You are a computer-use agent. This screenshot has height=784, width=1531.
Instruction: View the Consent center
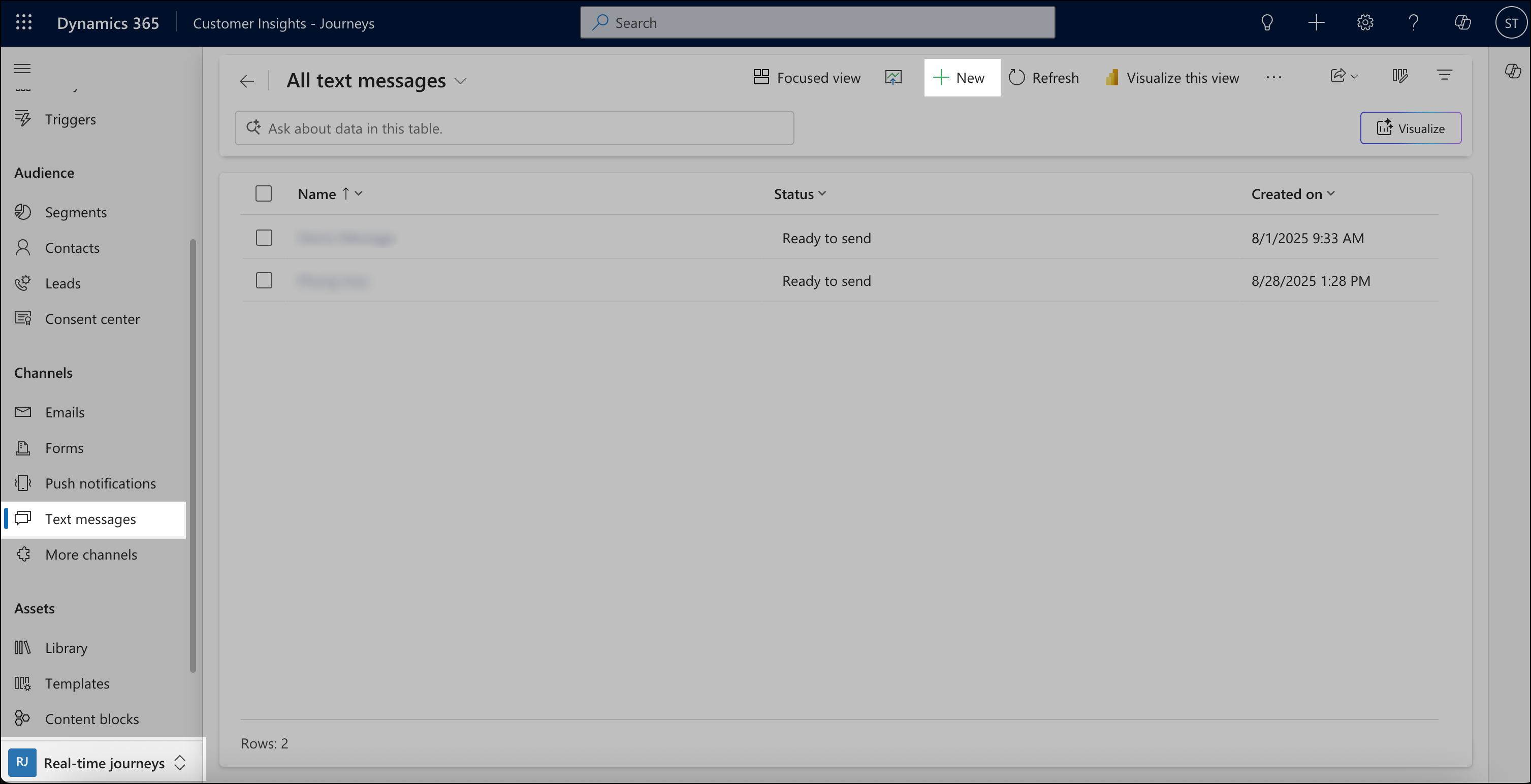(93, 319)
